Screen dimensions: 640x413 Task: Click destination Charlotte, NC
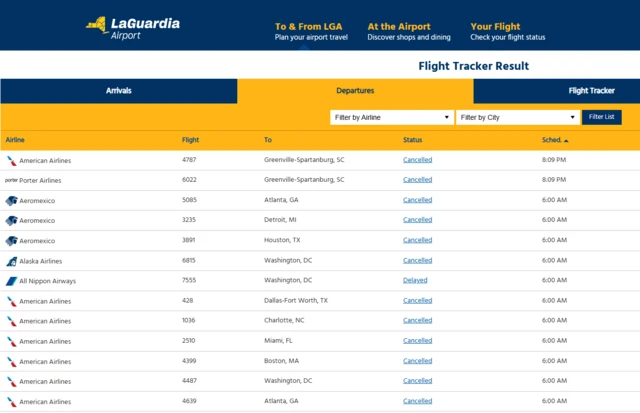[x=284, y=321]
